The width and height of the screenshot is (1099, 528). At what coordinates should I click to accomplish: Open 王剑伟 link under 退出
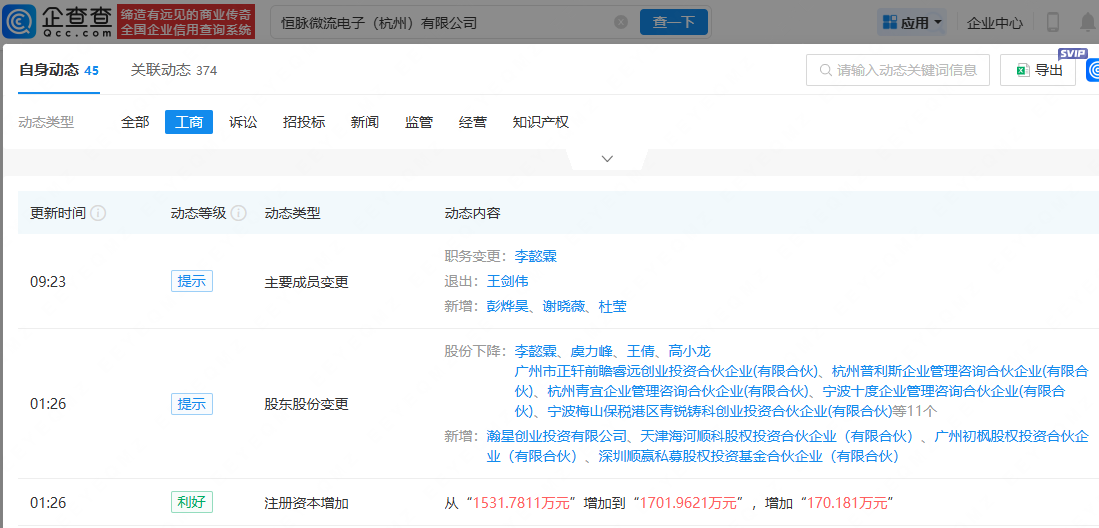507,281
